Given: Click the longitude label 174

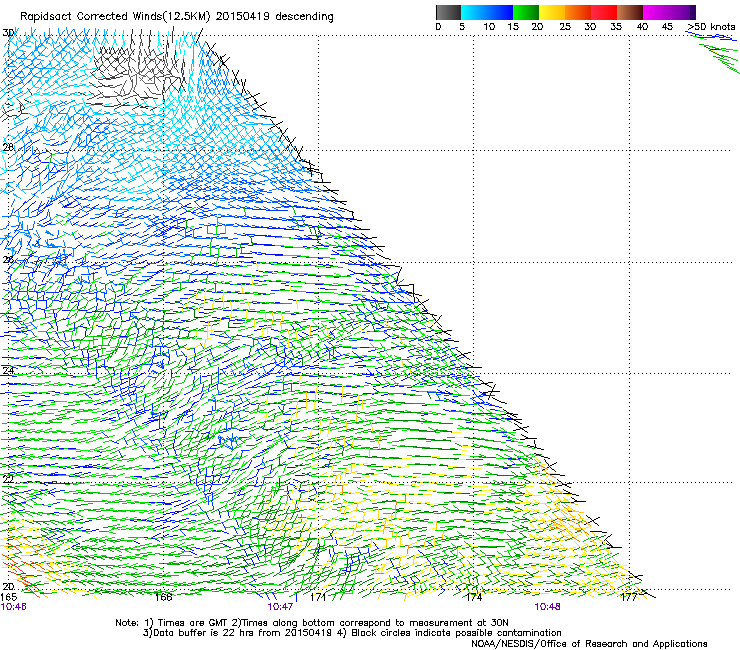Looking at the screenshot, I should tap(474, 597).
